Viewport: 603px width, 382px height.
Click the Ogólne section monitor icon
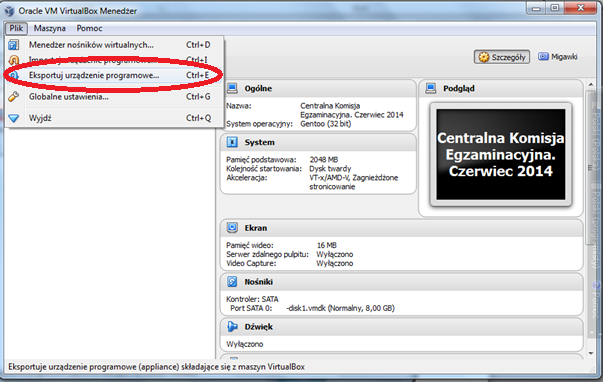pos(232,88)
